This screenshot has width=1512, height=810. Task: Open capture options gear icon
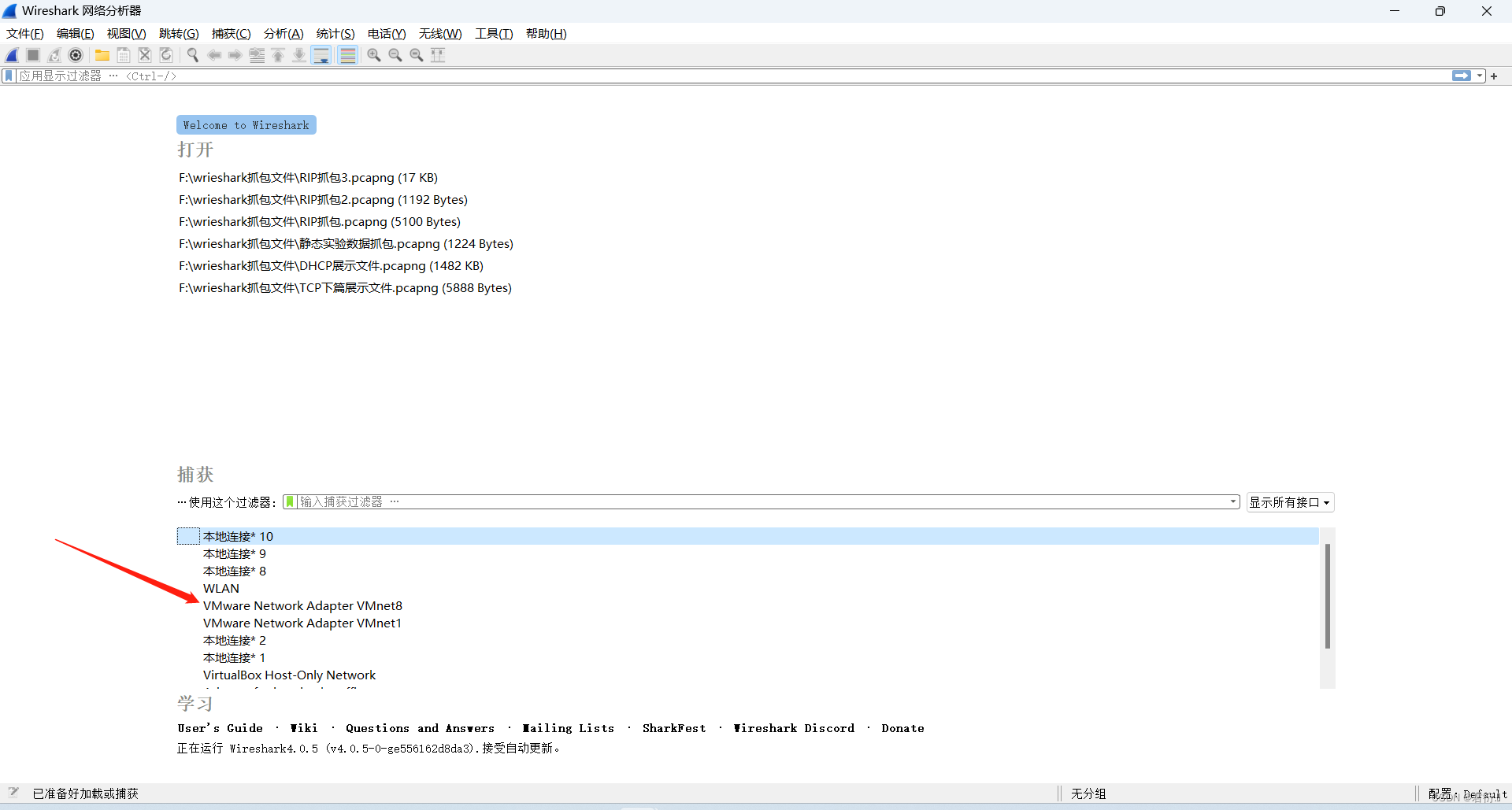point(76,55)
